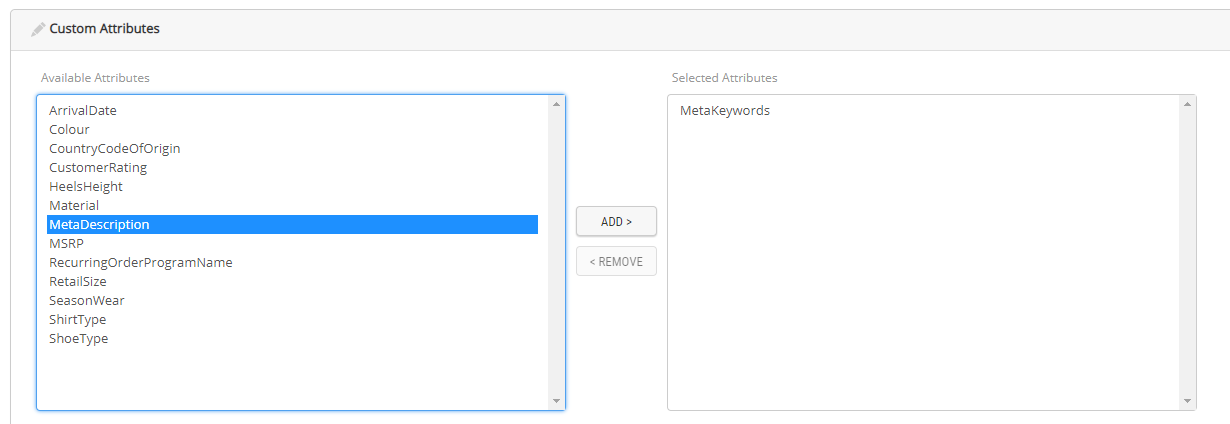
Task: Click the pencil icon beside Custom Attributes
Action: tap(38, 29)
